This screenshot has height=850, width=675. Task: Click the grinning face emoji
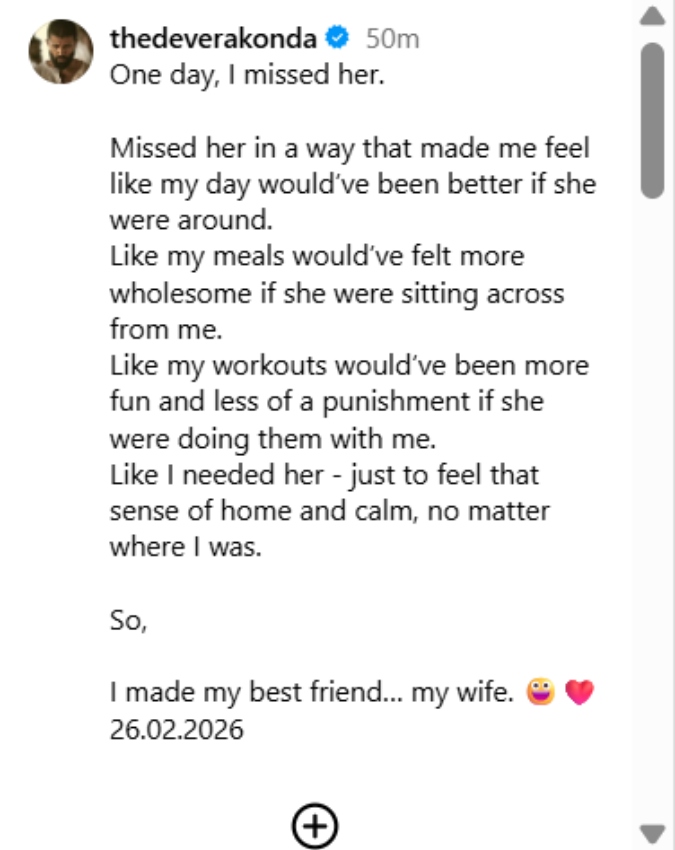[x=541, y=692]
